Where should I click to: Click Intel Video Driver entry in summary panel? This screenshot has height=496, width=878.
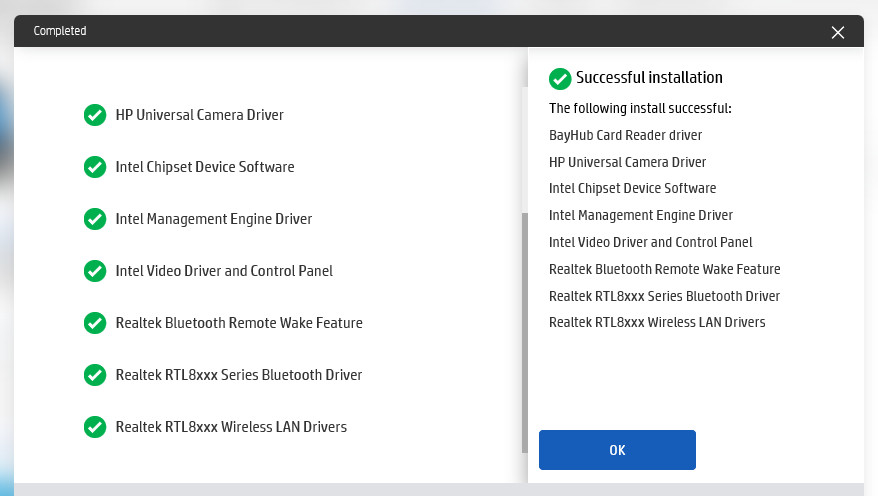pyautogui.click(x=651, y=242)
